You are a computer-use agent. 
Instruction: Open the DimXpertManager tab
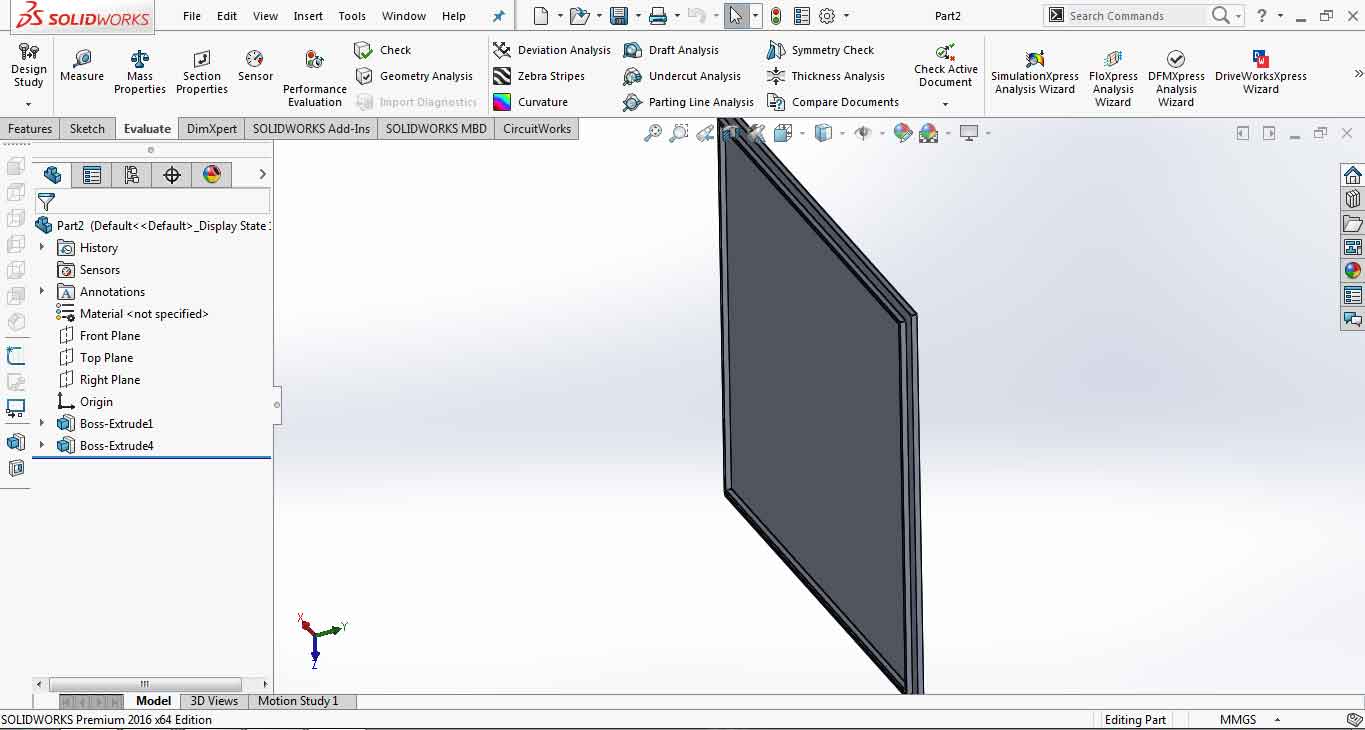click(x=172, y=175)
